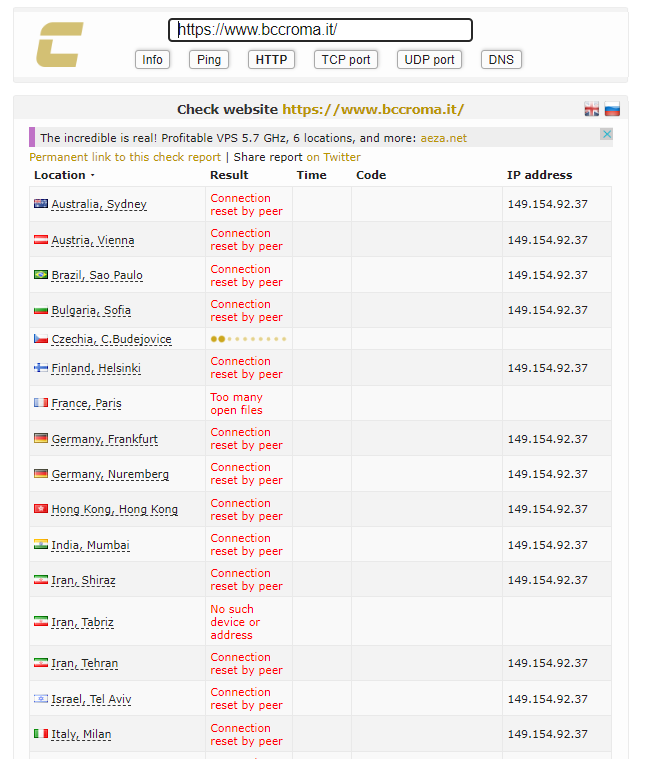Click the Info button
This screenshot has height=759, width=661.
click(x=152, y=60)
